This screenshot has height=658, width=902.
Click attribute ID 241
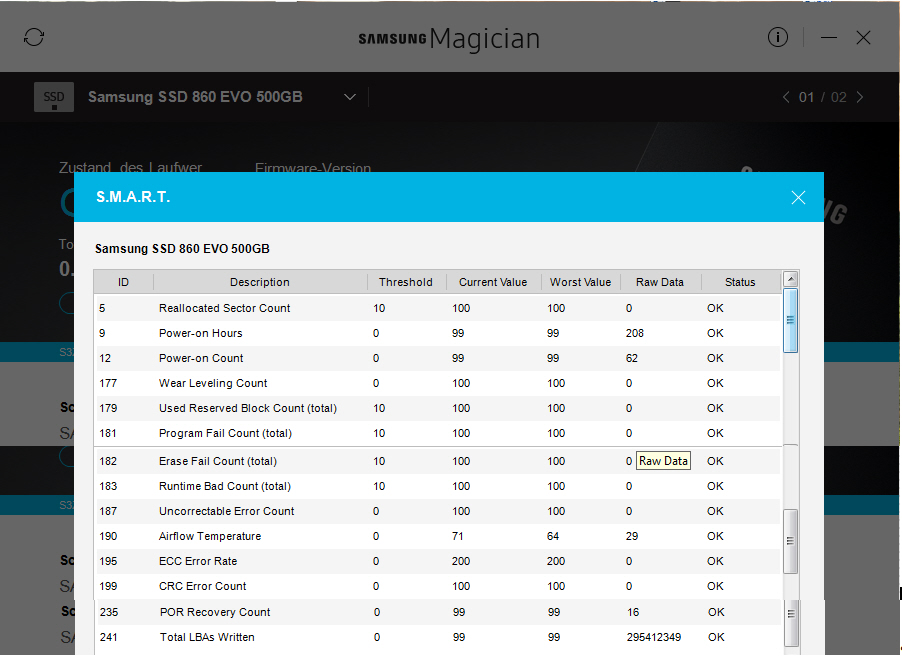point(109,637)
